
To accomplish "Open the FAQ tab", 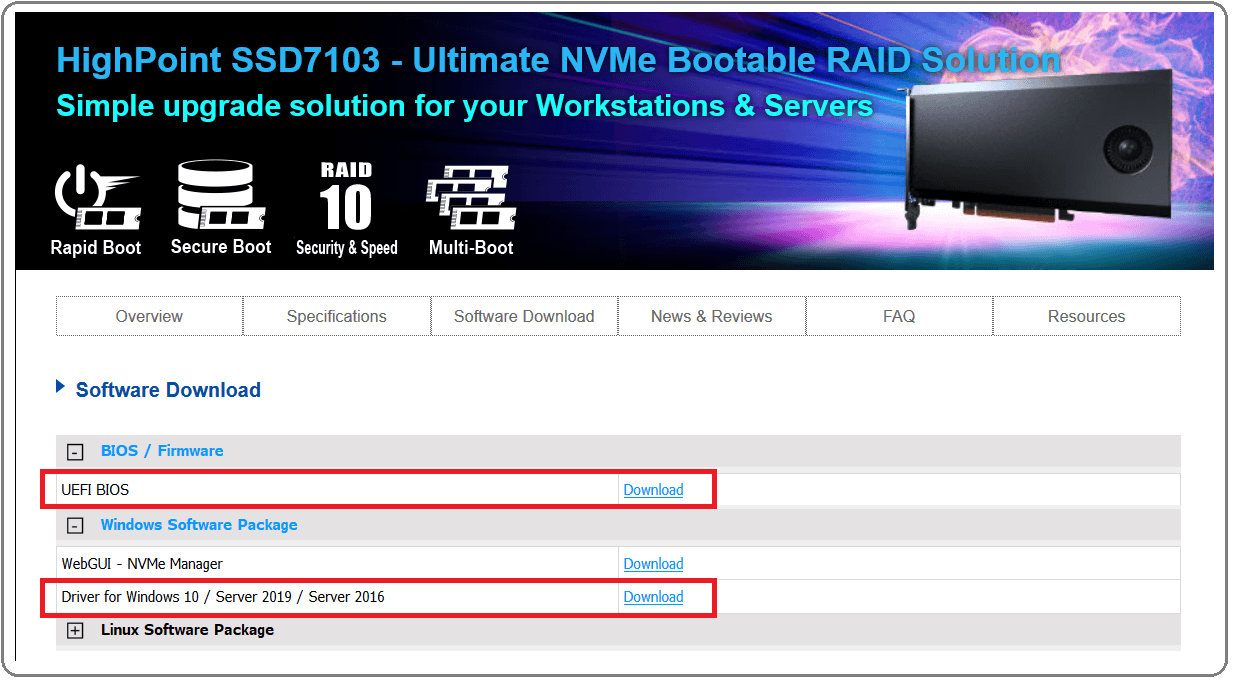I will (x=899, y=316).
